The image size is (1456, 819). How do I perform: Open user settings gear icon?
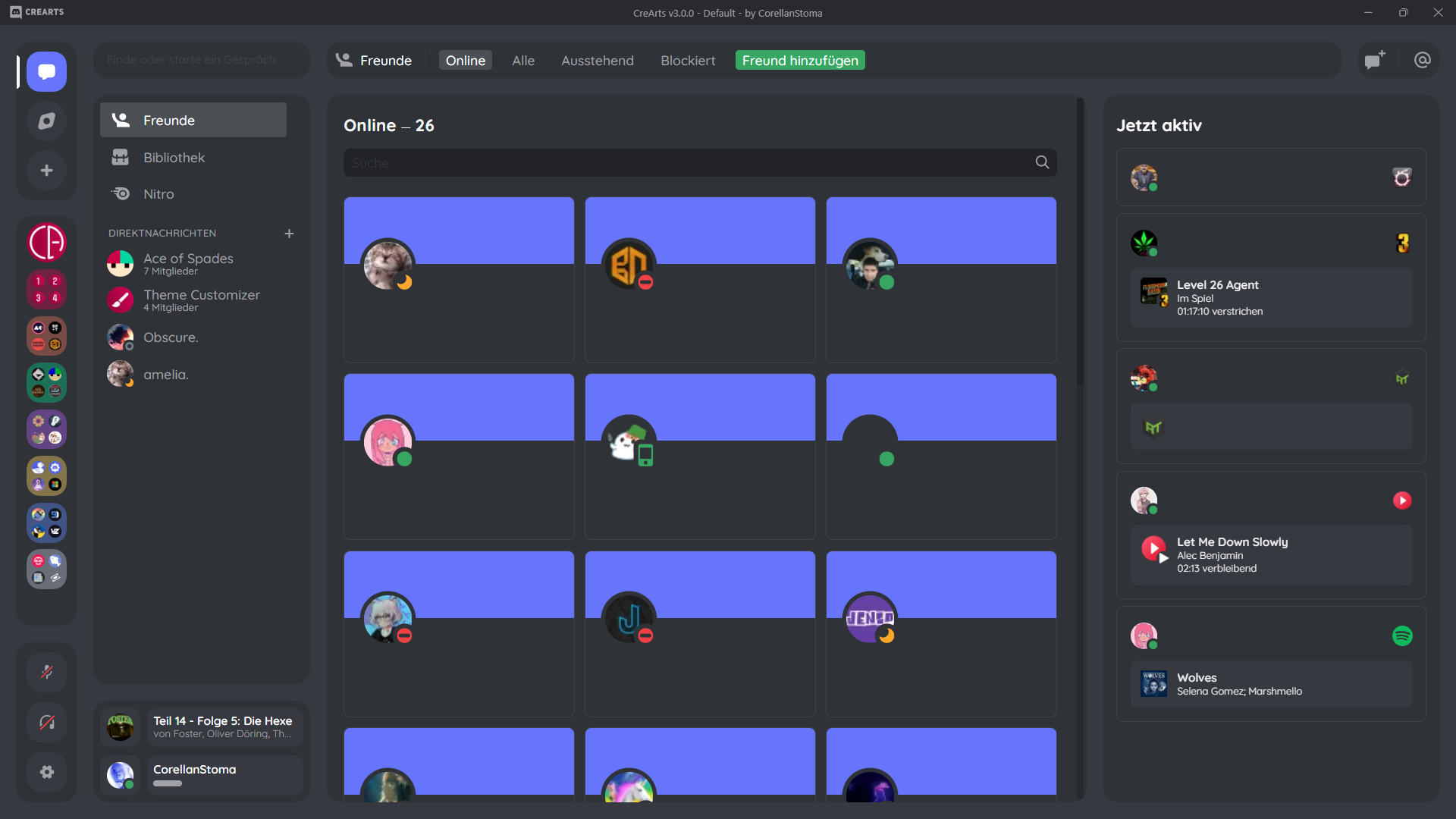point(46,772)
